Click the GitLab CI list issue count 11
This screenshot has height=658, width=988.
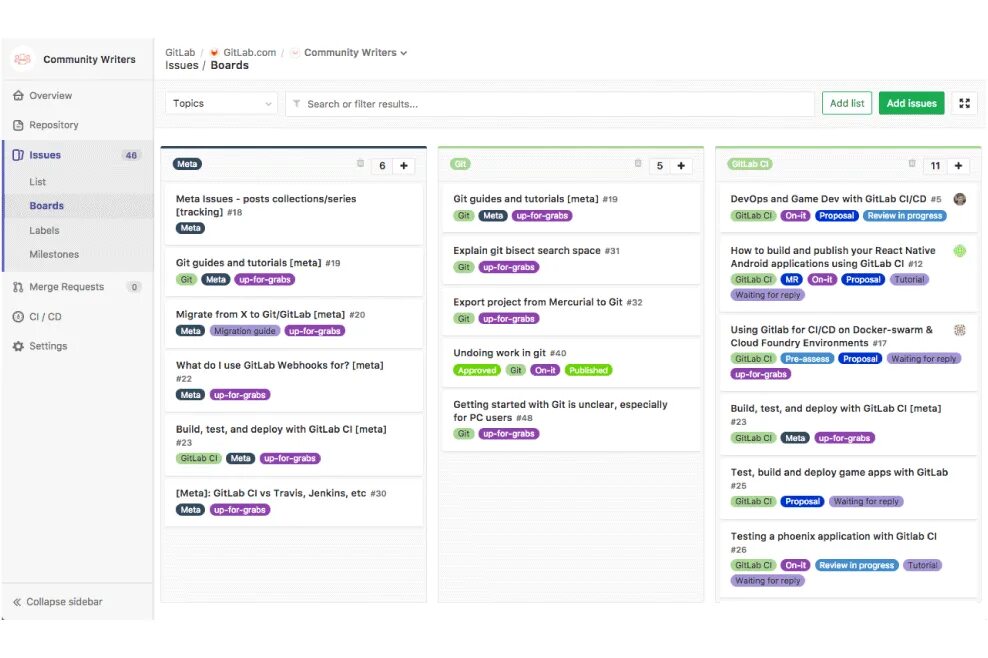935,166
